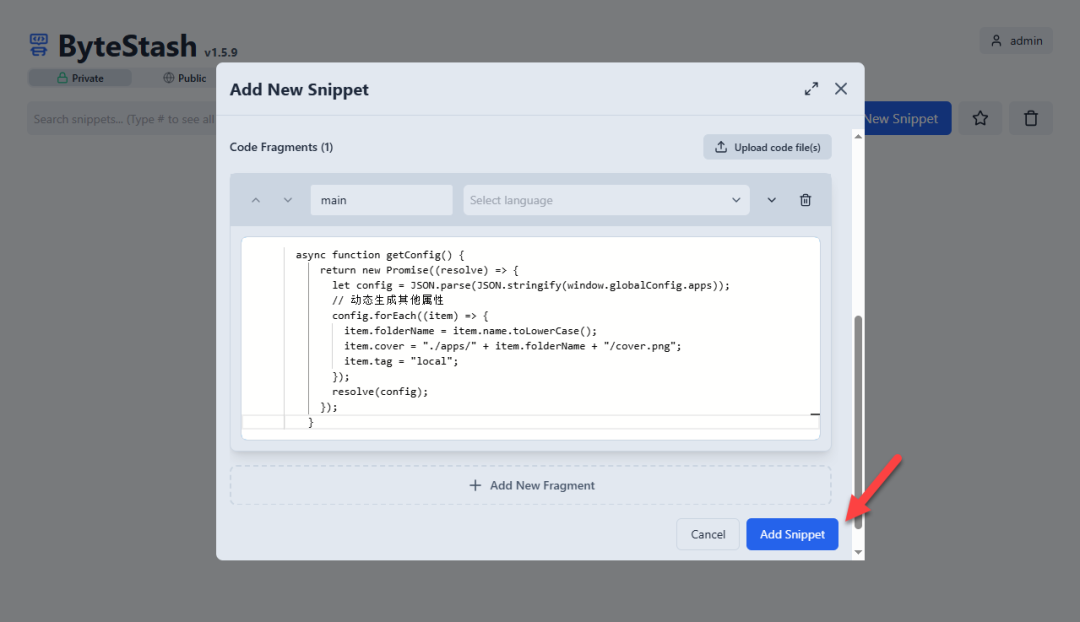Open favorites via the star icon

tap(980, 119)
